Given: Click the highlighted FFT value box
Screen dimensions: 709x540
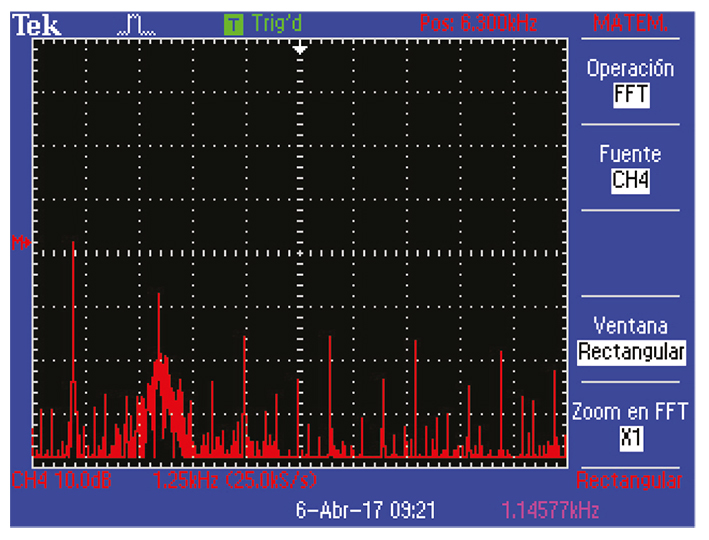Looking at the screenshot, I should pos(630,96).
